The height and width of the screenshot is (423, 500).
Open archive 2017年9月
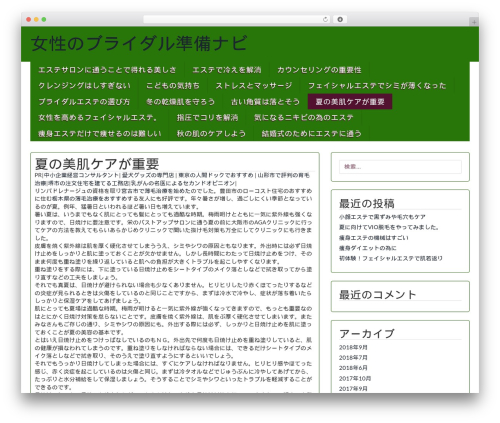[353, 389]
